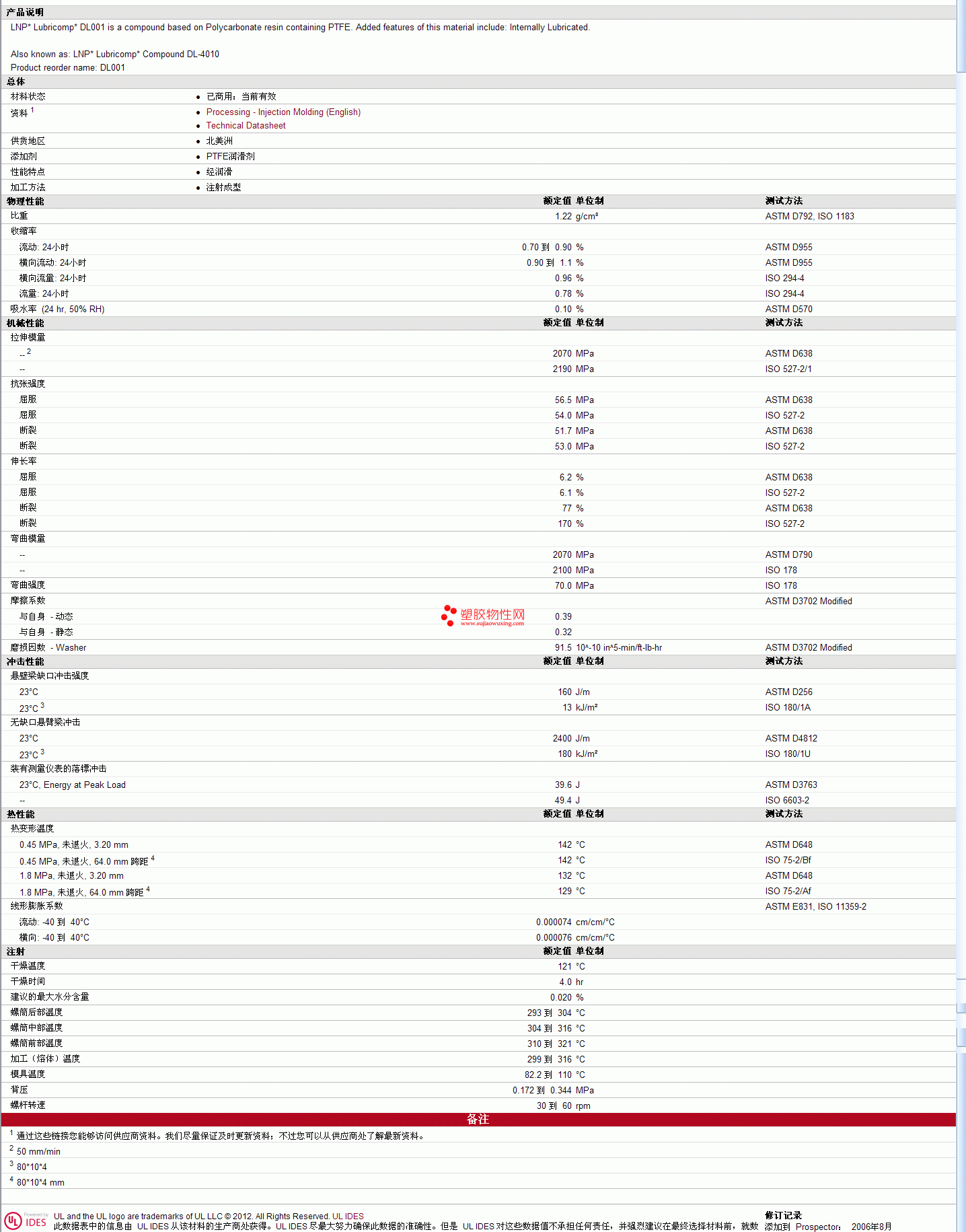This screenshot has height=1232, width=966.
Task: Click footnote 4 text '80*10*4 mm'
Action: click(40, 1183)
